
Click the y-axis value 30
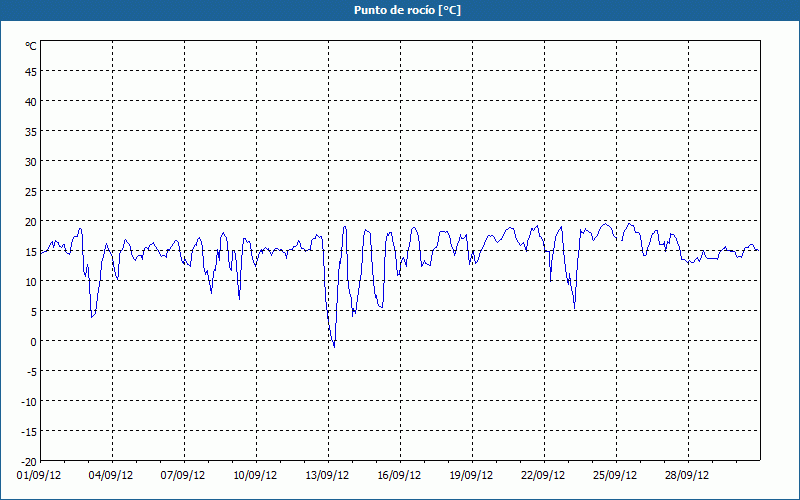point(31,162)
